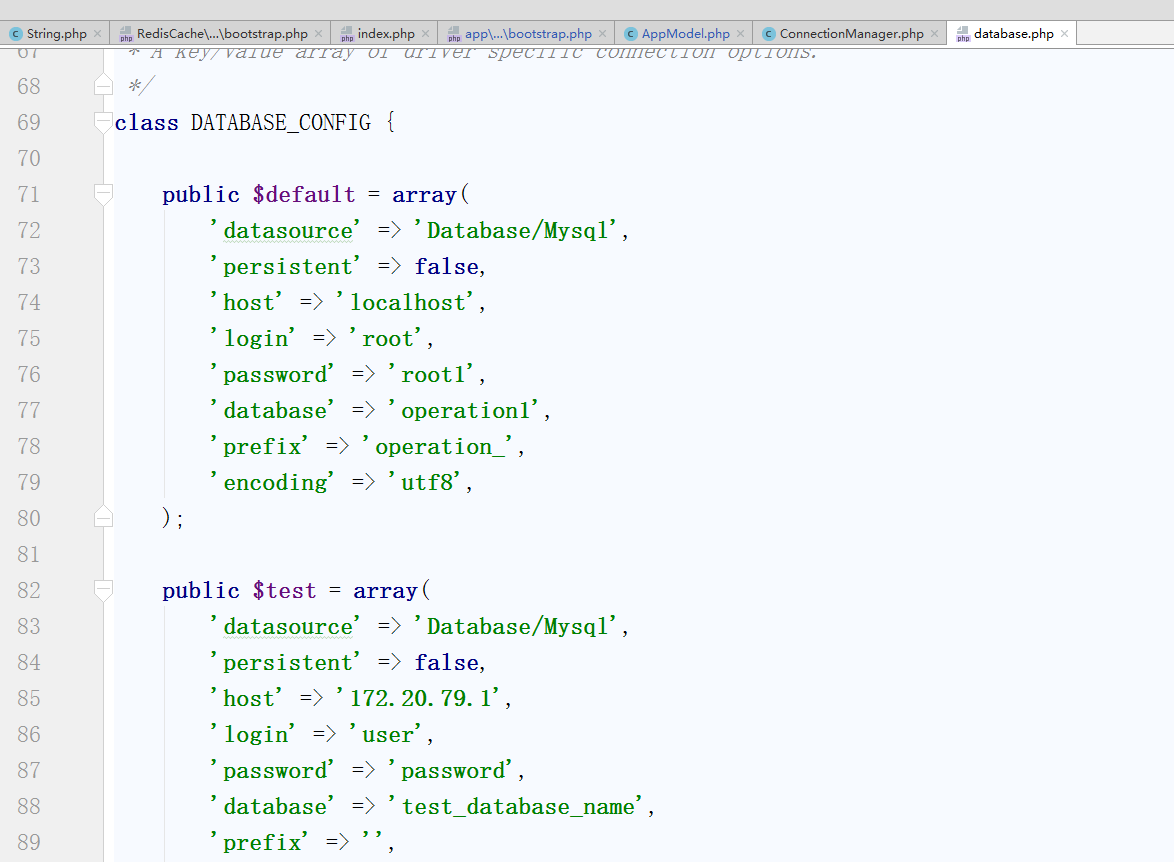Switch to the AppModel.php tab
The image size is (1174, 862).
tap(685, 34)
